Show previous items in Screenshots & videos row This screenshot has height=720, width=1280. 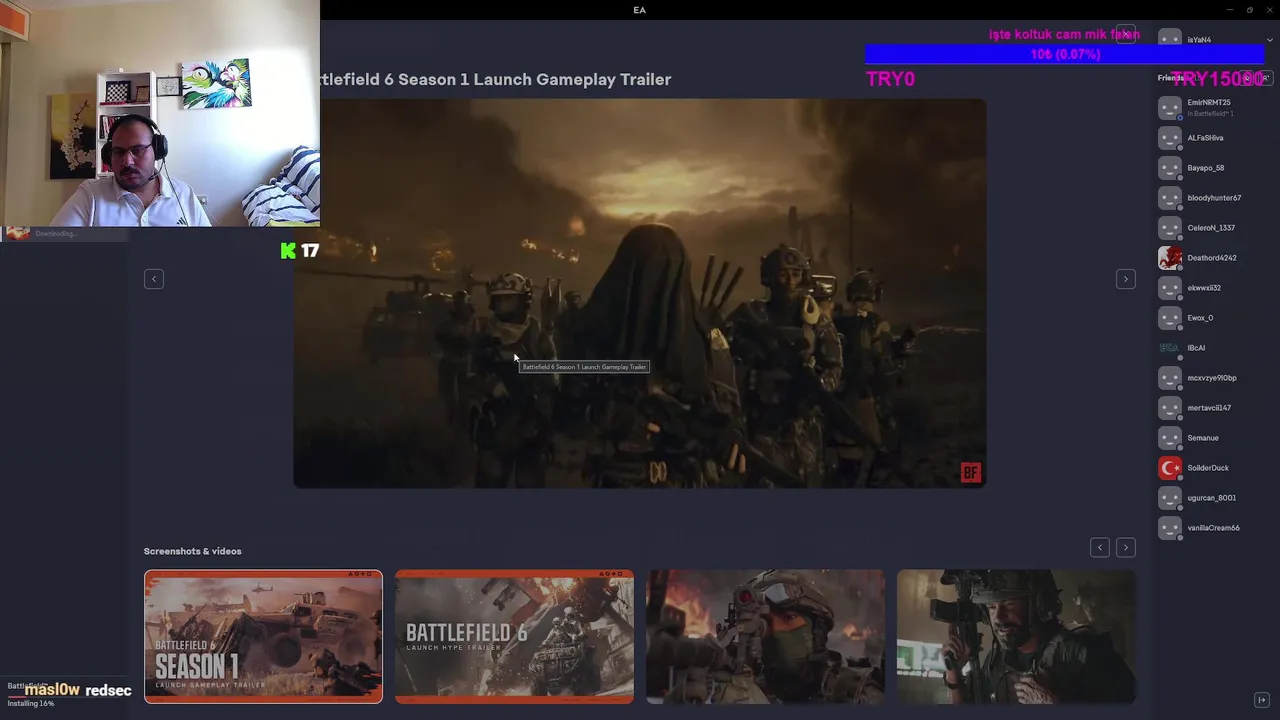coord(1099,547)
